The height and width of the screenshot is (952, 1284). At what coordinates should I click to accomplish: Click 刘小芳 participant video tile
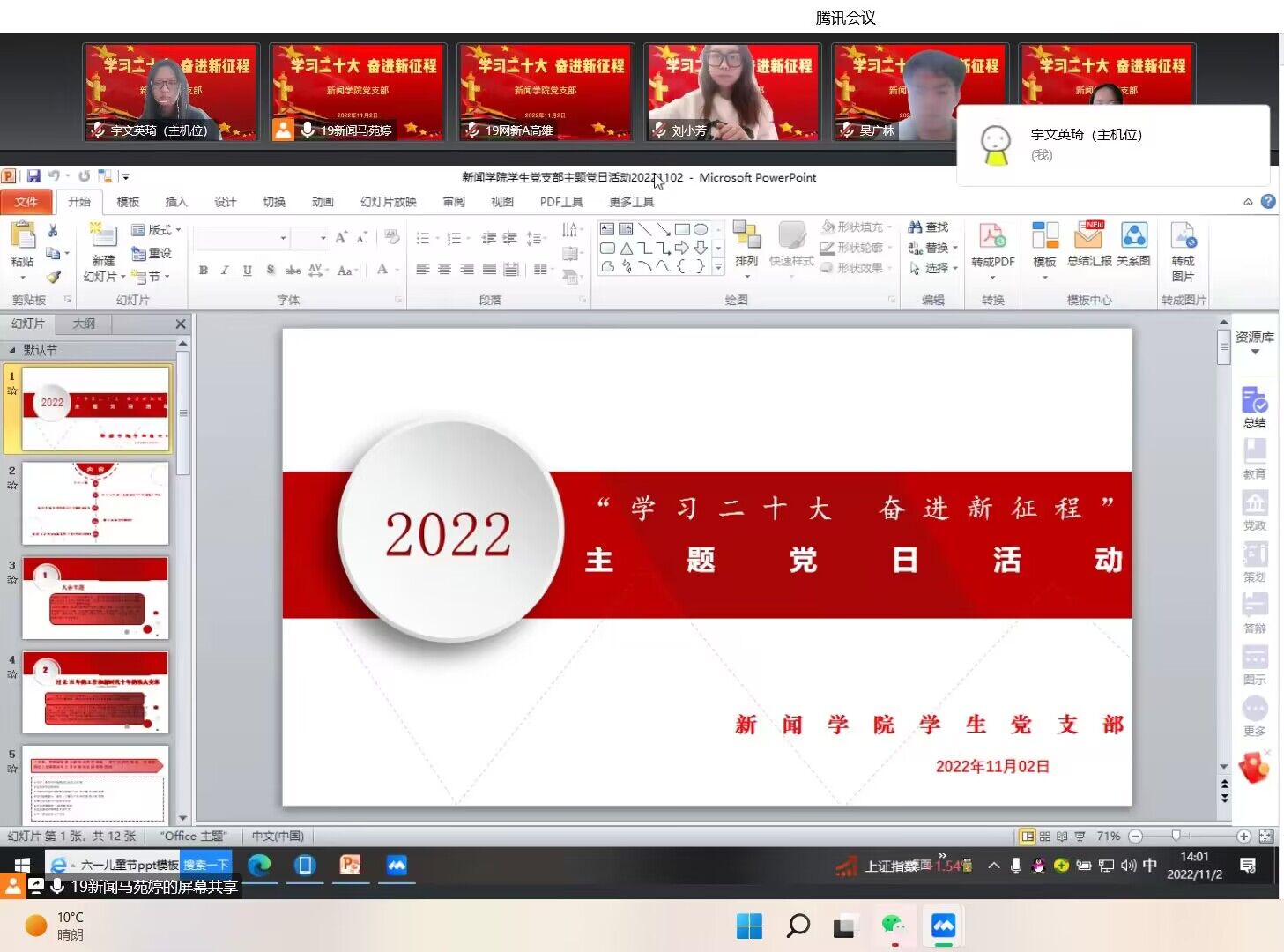point(731,92)
